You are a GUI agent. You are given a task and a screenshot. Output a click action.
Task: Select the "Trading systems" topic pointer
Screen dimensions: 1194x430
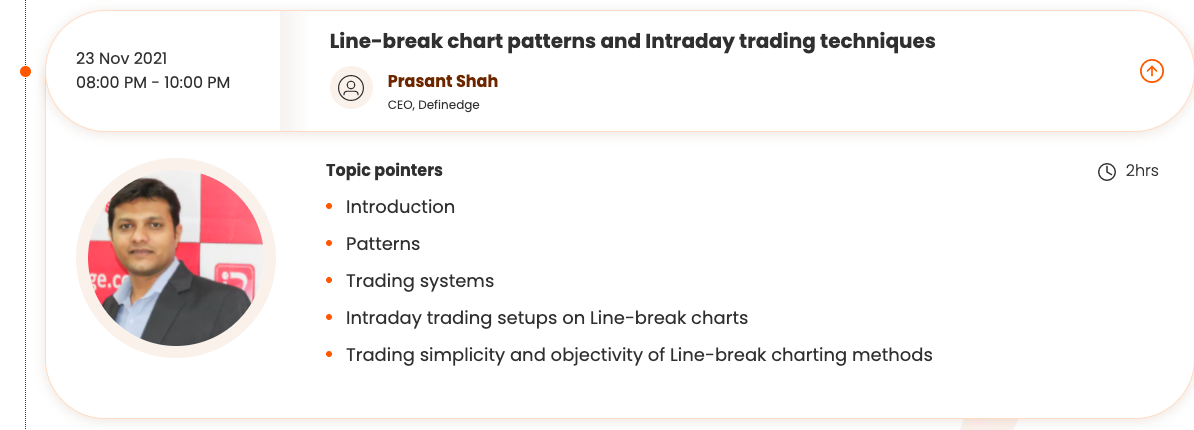click(x=420, y=281)
